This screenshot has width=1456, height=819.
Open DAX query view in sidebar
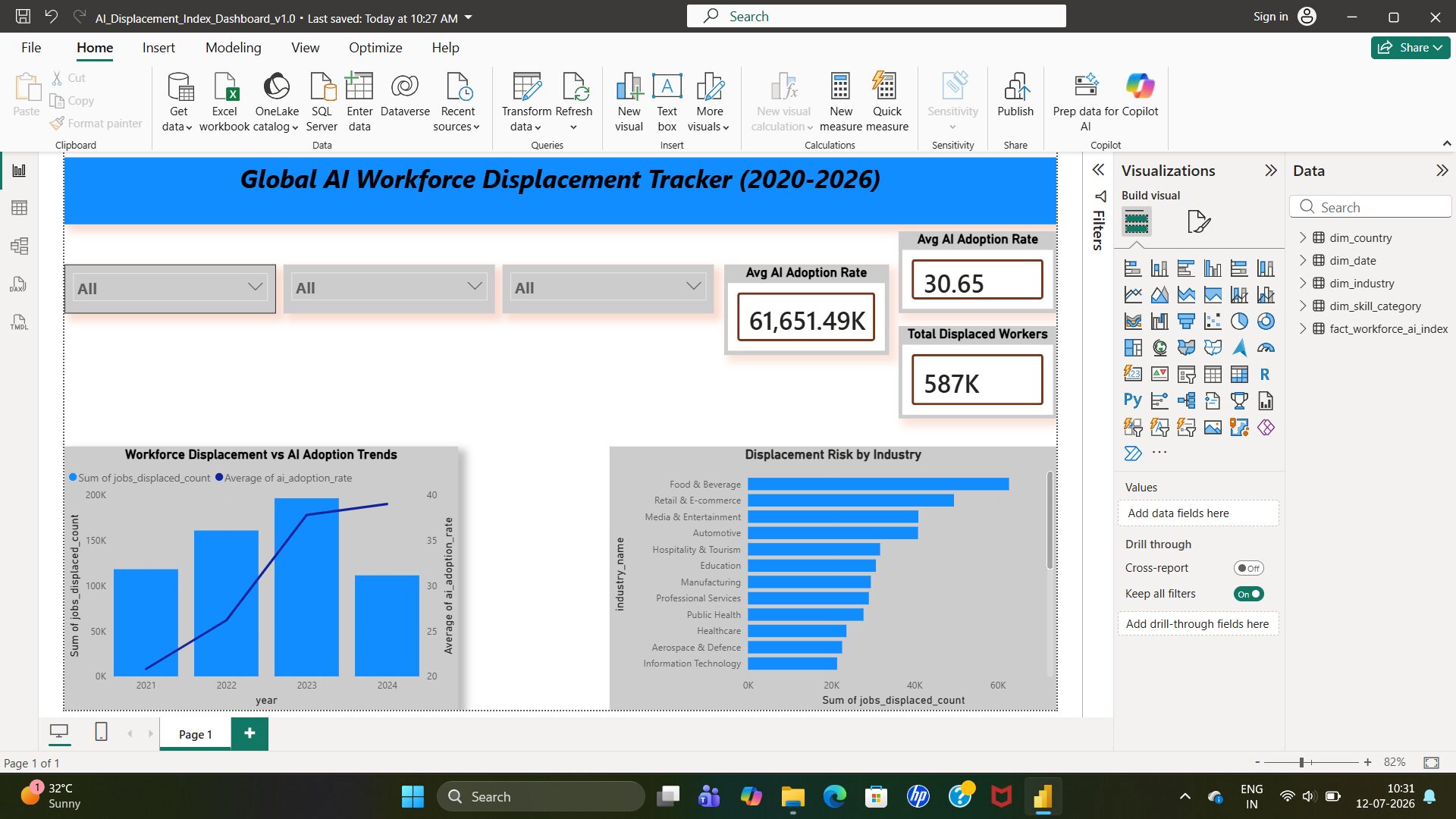pos(19,284)
